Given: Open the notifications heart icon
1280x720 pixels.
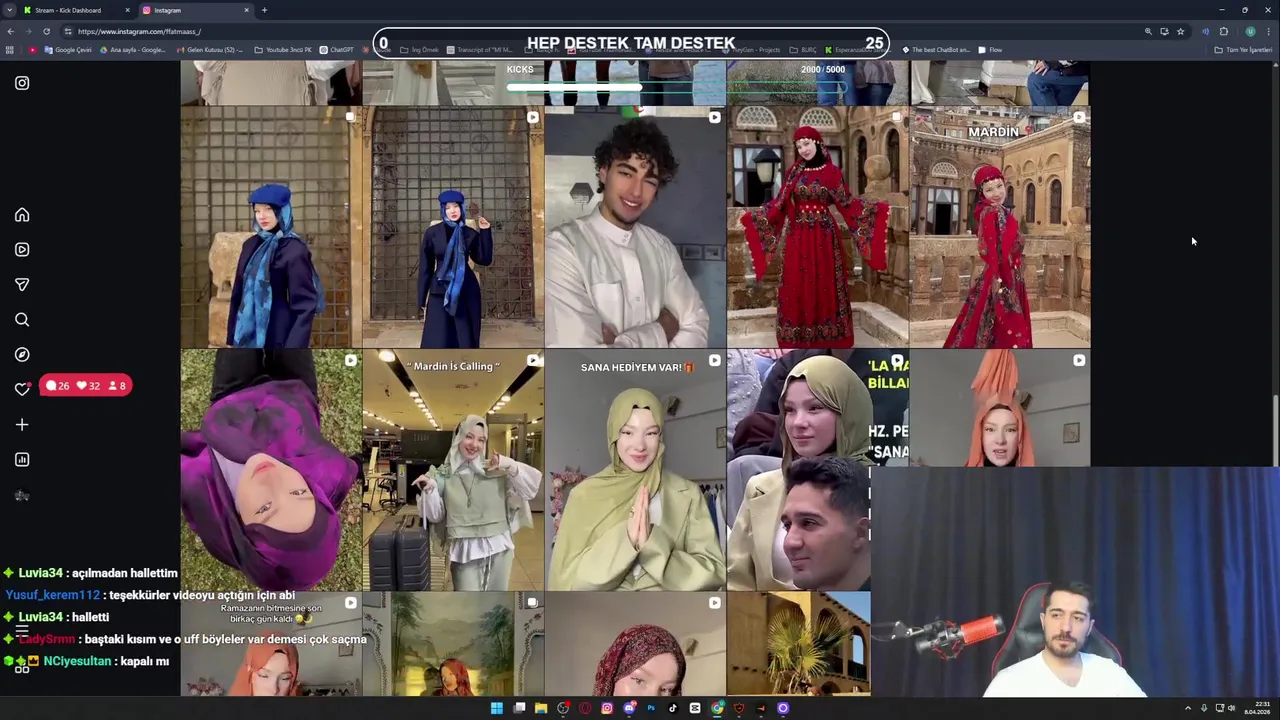Looking at the screenshot, I should pos(22,390).
